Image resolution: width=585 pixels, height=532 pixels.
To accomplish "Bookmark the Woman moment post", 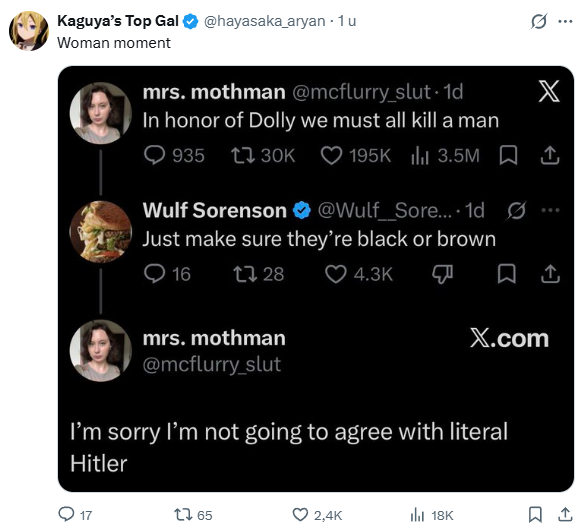I will [535, 514].
